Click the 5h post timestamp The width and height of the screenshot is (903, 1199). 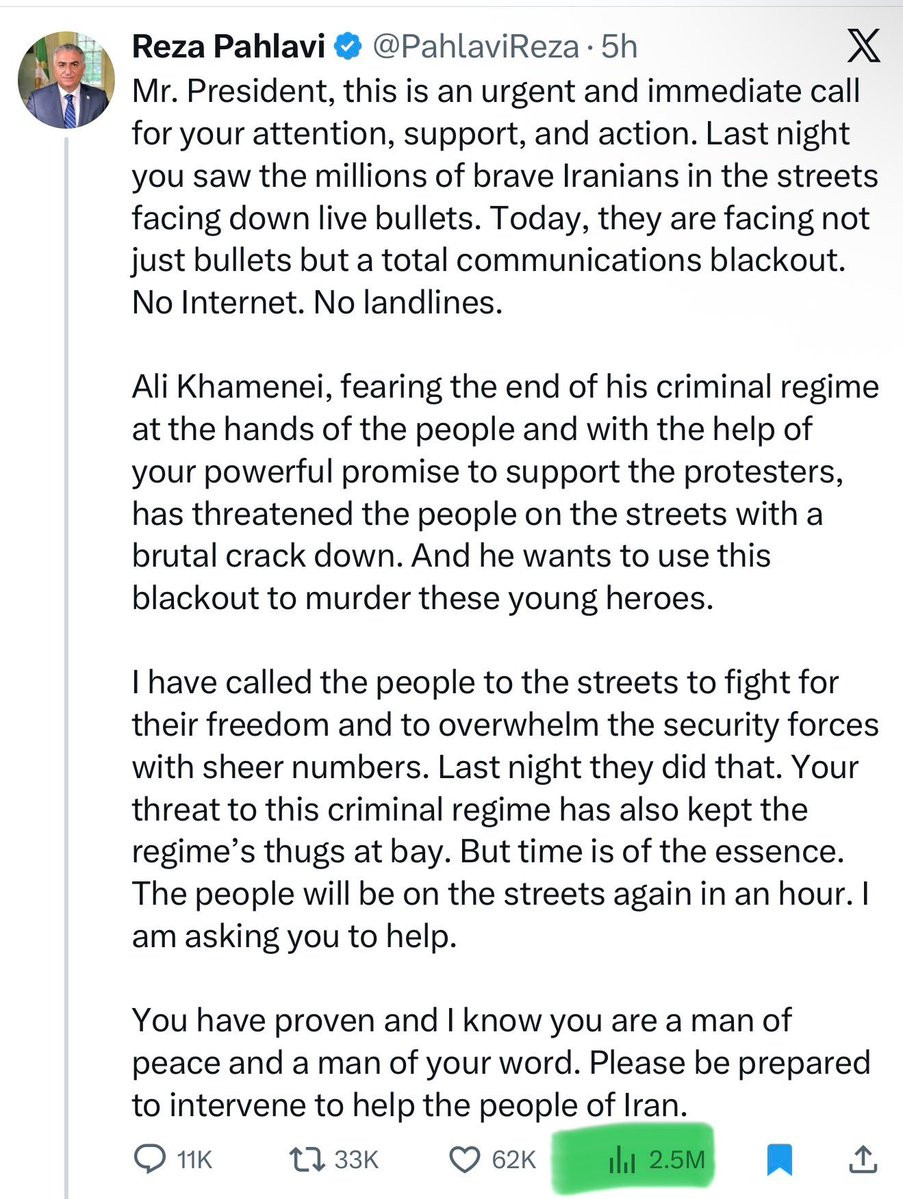click(x=619, y=47)
